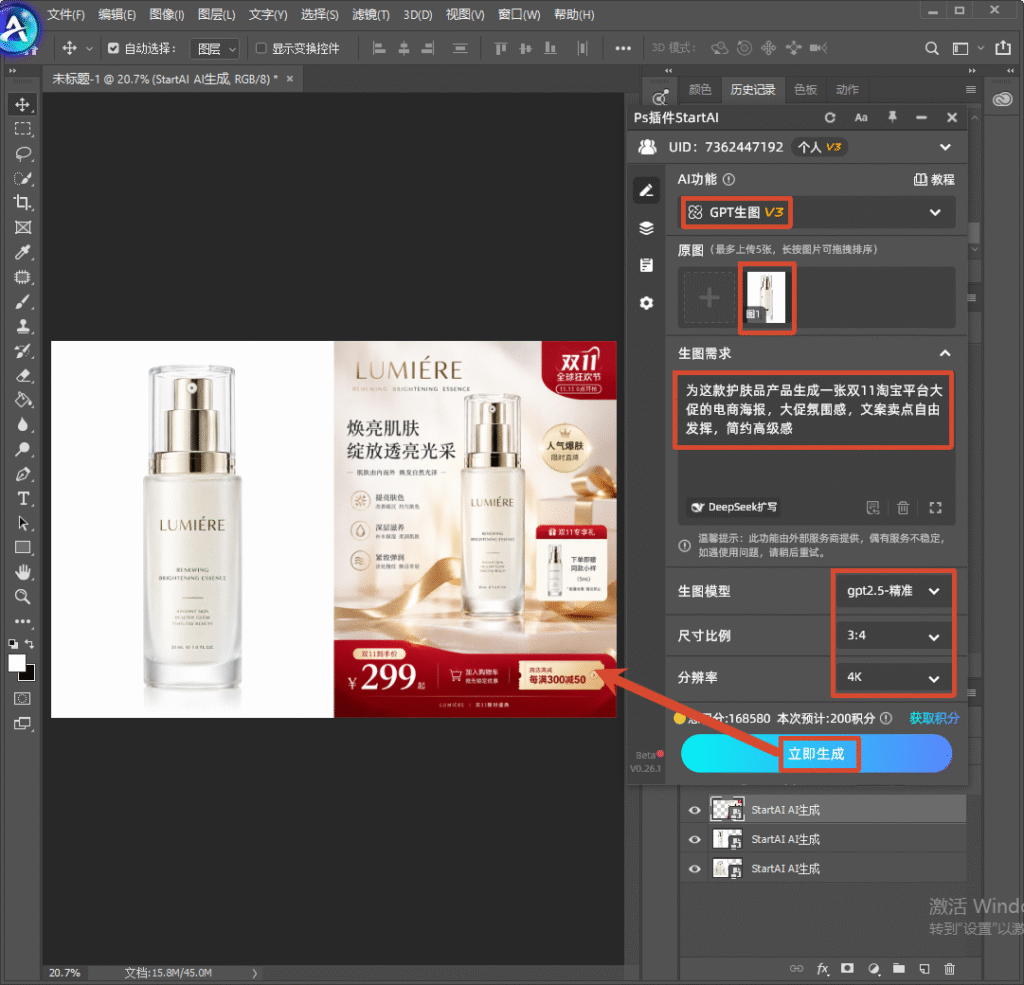Screen dimensions: 1024x985
Task: Open StartAI settings gear in sidebar
Action: 647,303
